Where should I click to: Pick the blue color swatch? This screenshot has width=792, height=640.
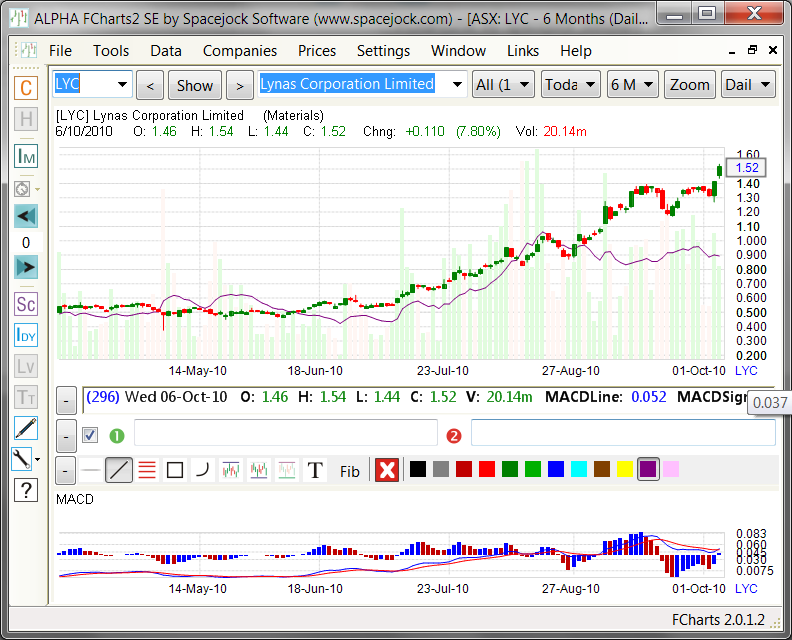click(556, 469)
